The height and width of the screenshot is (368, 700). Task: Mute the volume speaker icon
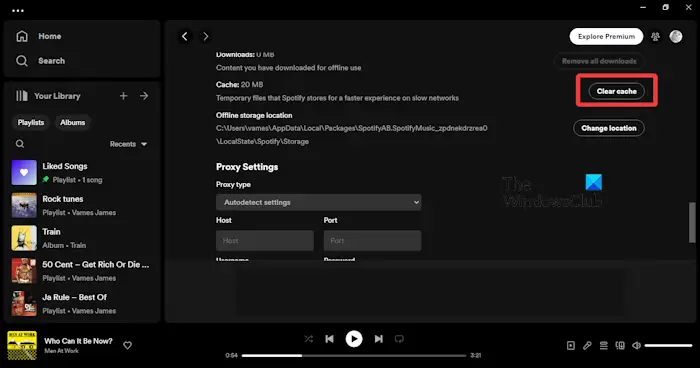(637, 345)
